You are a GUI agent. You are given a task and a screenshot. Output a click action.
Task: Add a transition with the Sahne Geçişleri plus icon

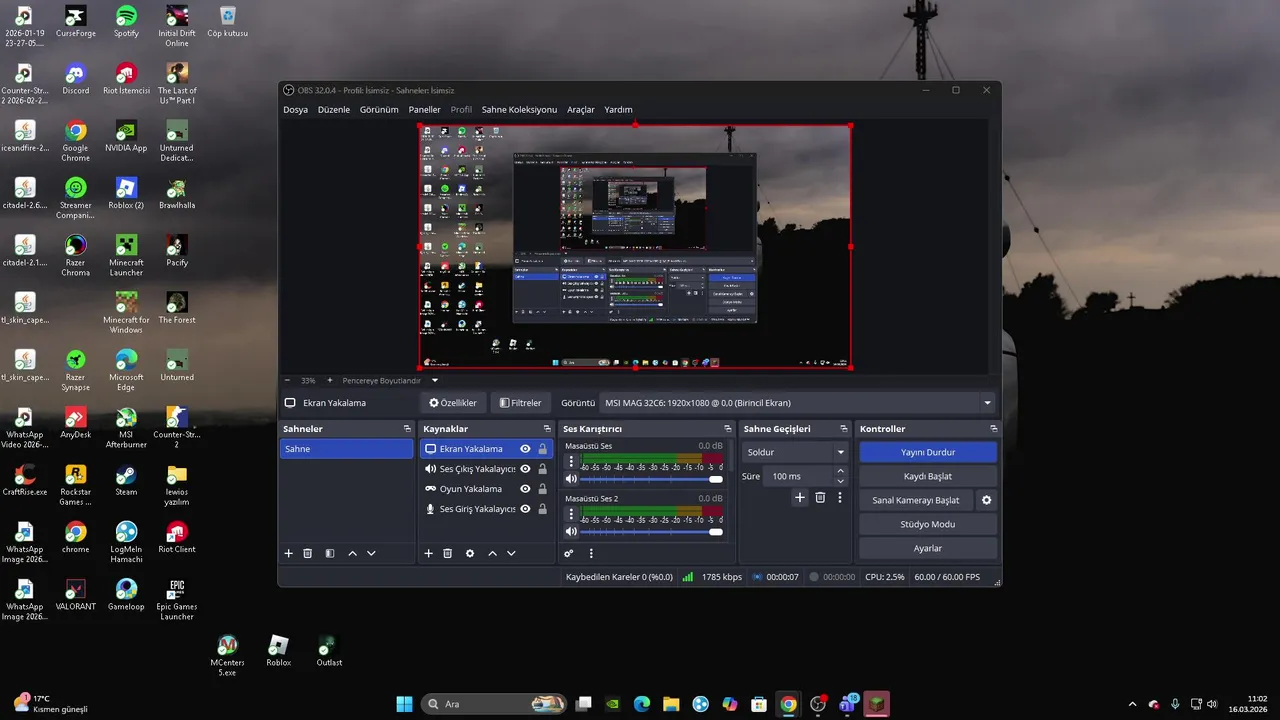point(799,497)
